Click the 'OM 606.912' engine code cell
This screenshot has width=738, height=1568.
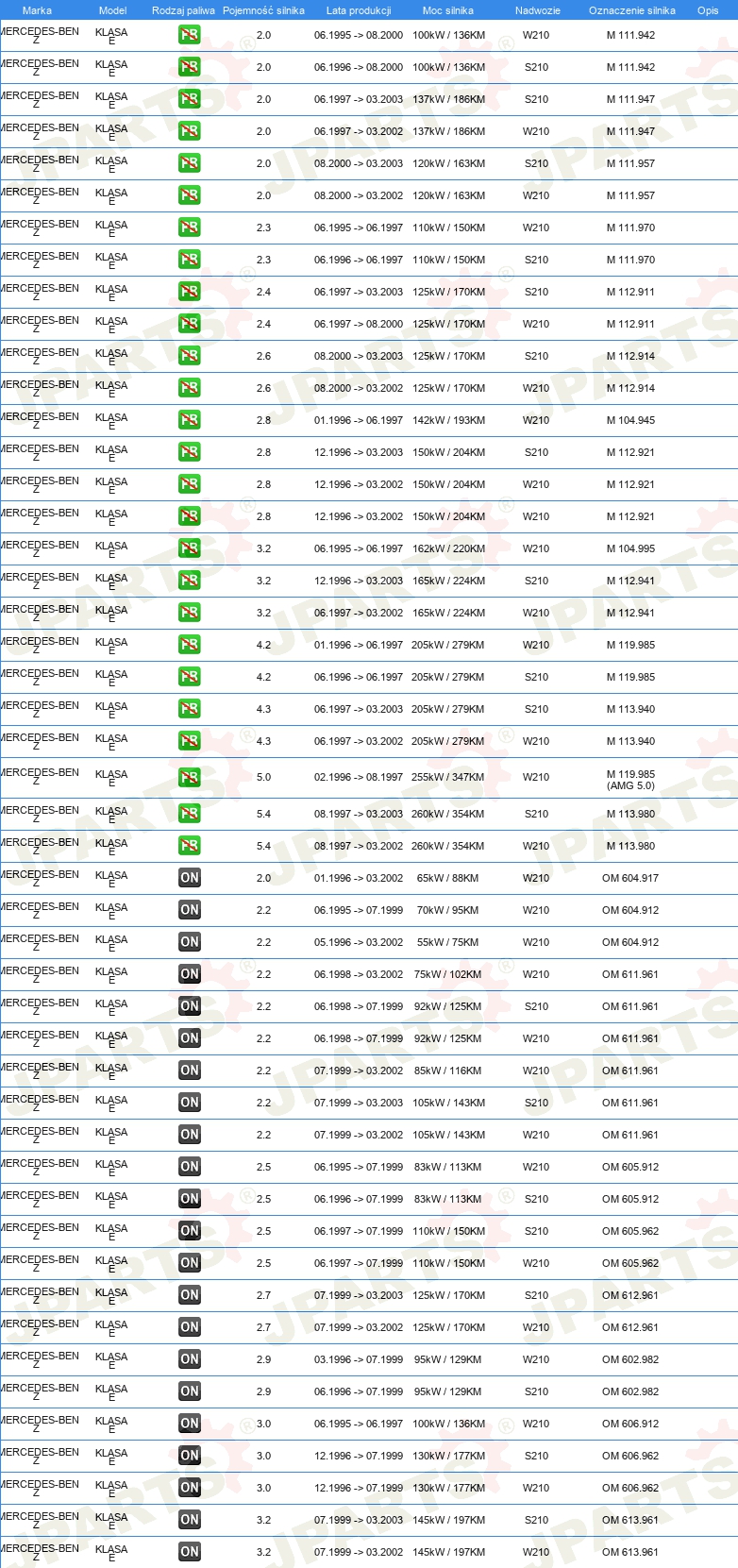pos(630,1424)
